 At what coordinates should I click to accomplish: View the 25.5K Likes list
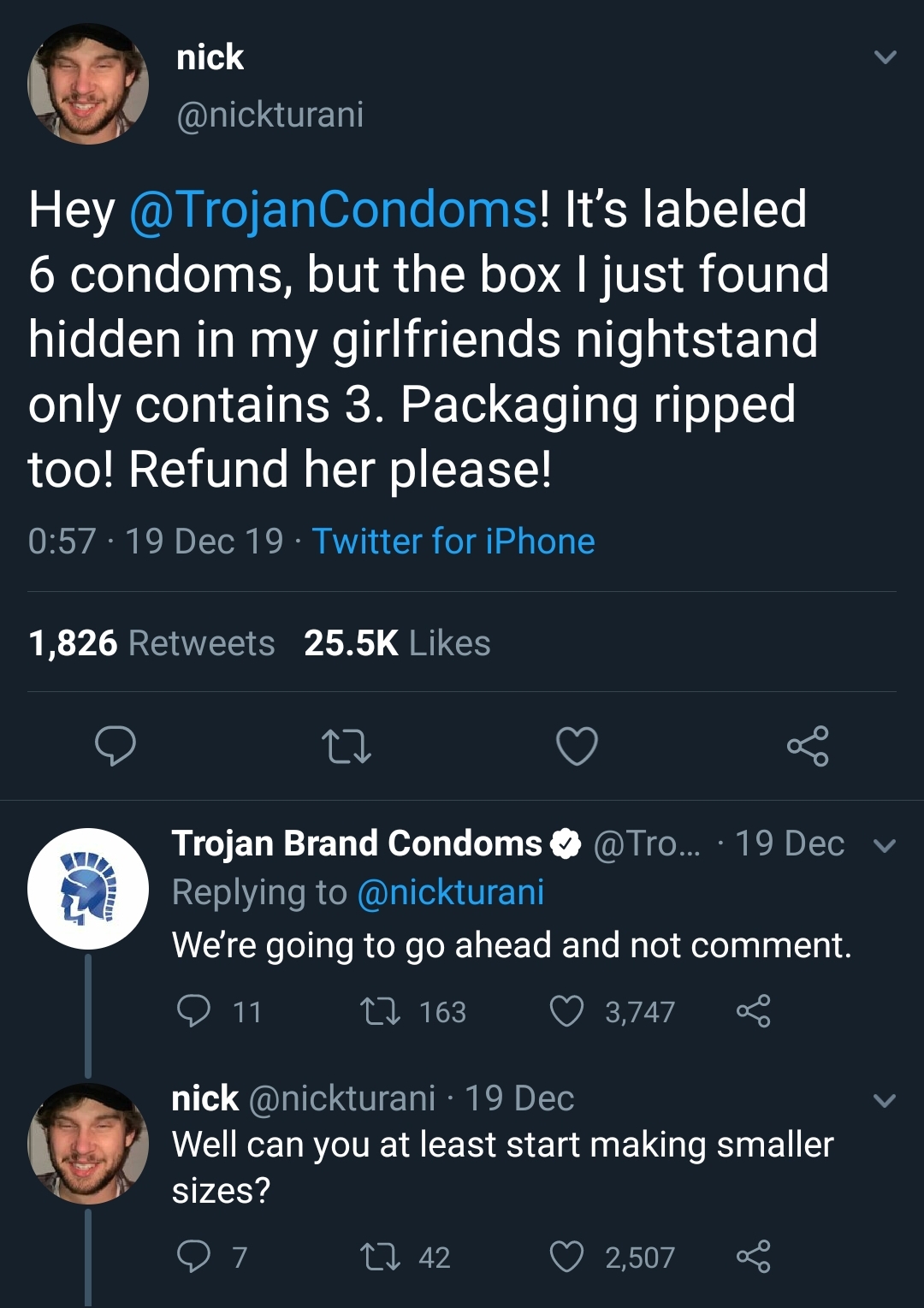coord(397,643)
